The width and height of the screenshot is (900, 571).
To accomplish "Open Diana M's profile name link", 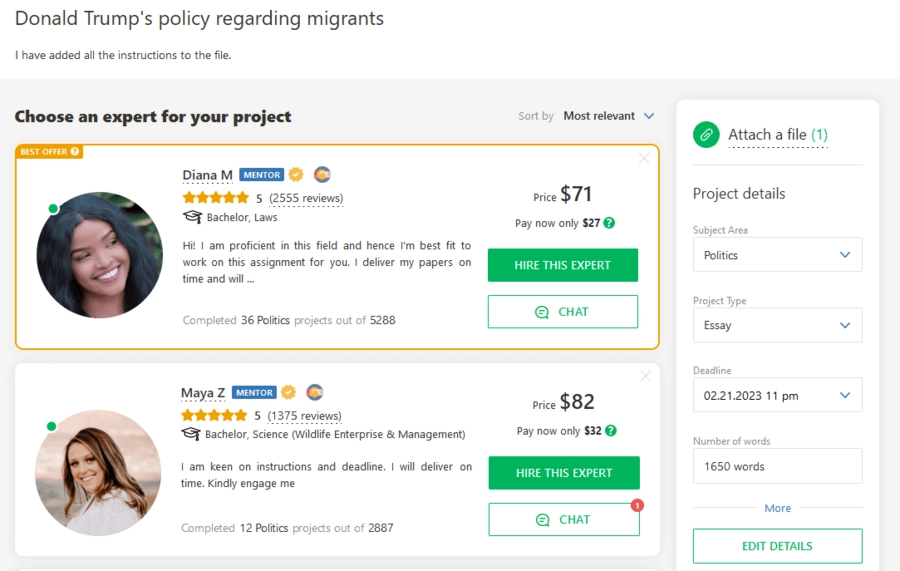I will [x=207, y=175].
